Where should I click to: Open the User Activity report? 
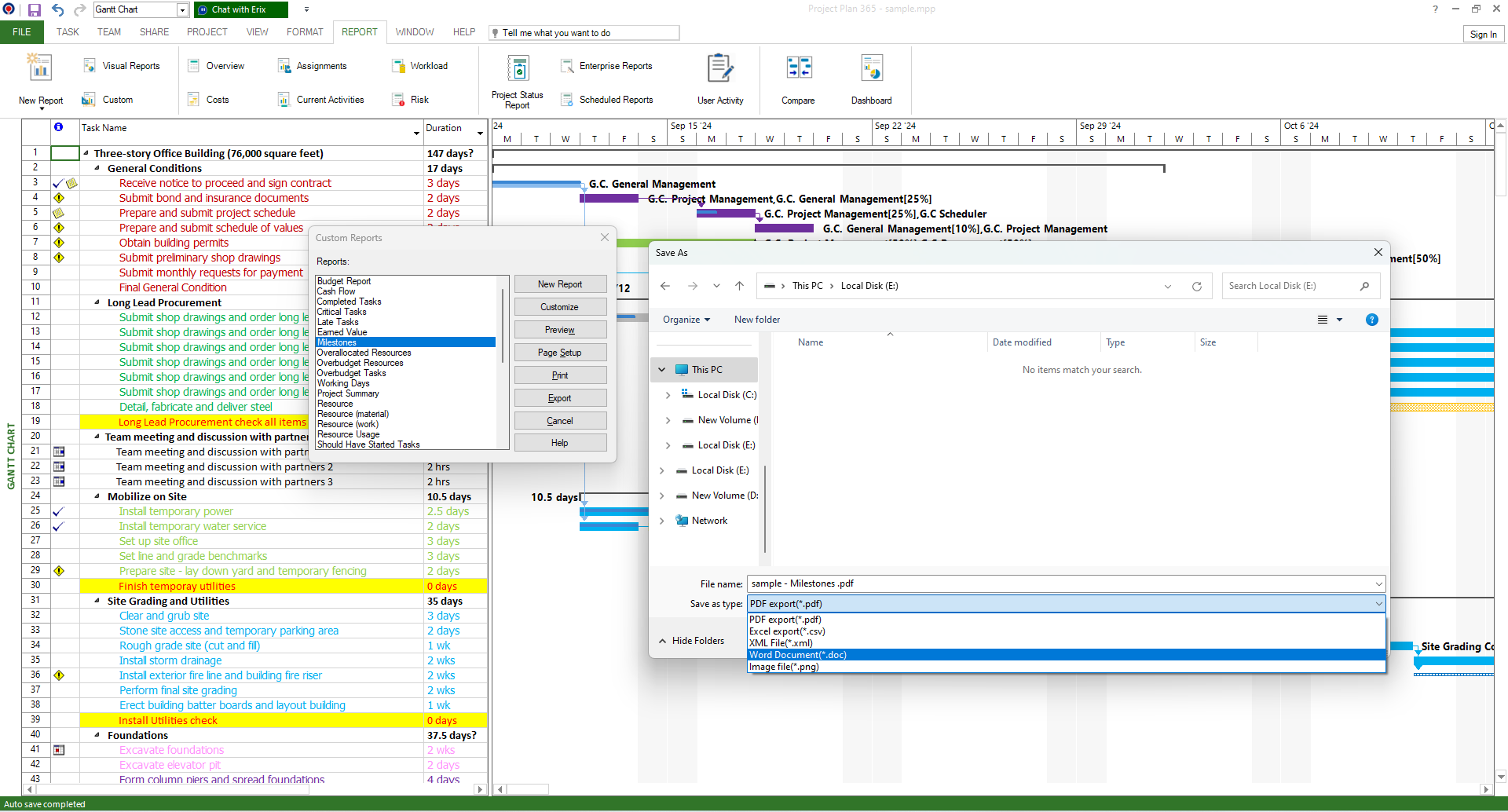[720, 79]
